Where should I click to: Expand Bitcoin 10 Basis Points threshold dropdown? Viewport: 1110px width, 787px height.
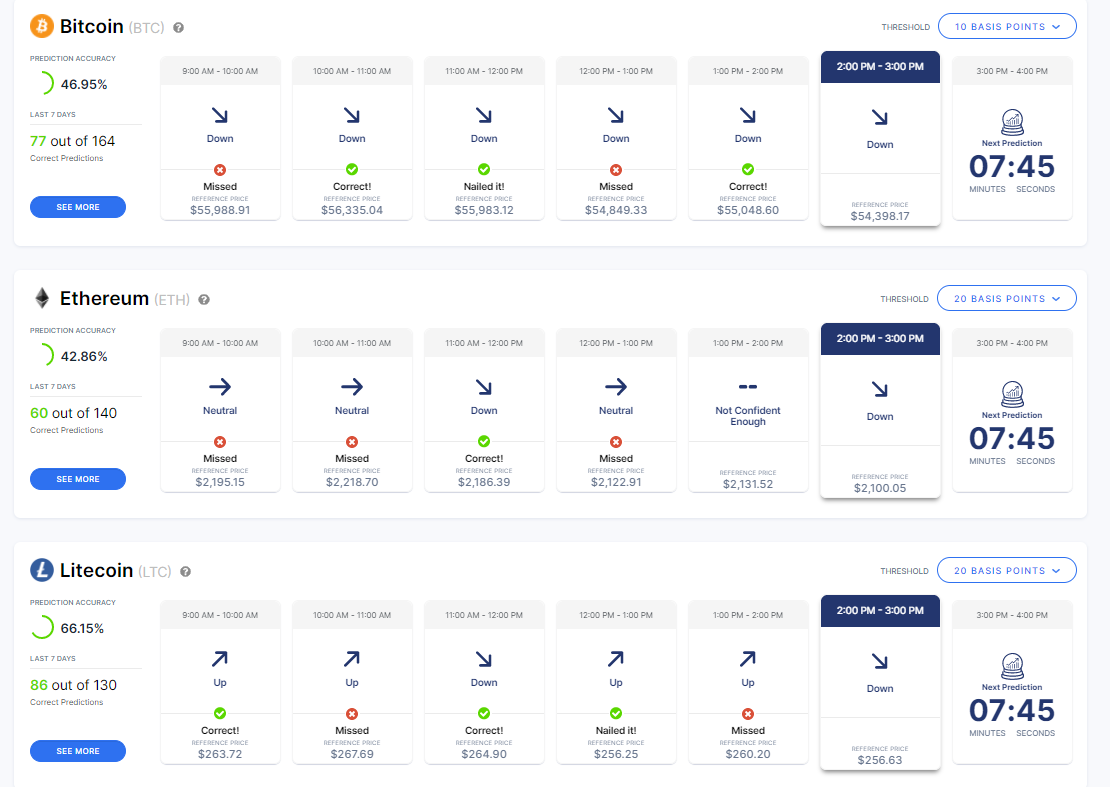tap(1007, 26)
